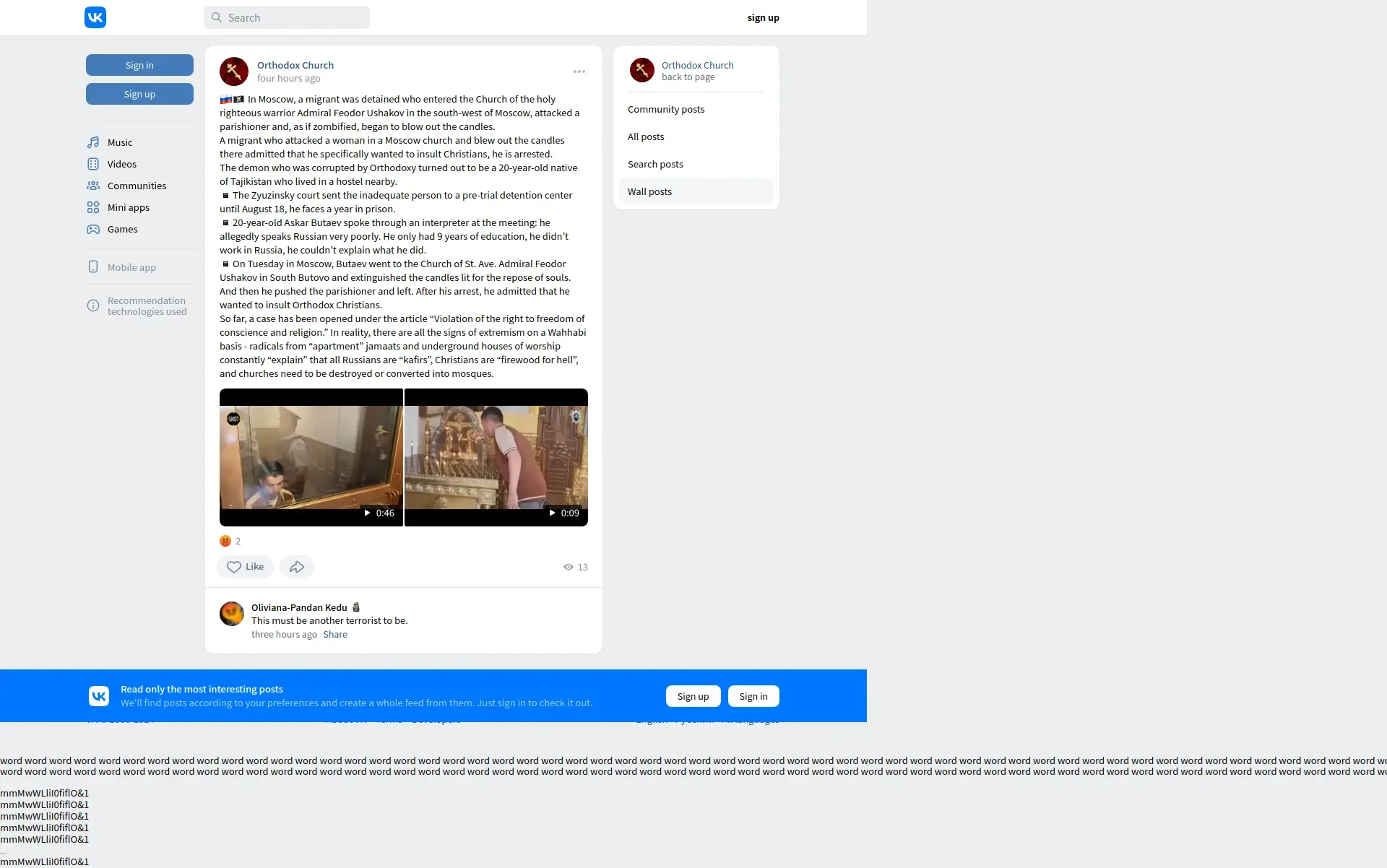This screenshot has width=1387, height=868.
Task: Open the Mini apps icon
Action: point(93,207)
